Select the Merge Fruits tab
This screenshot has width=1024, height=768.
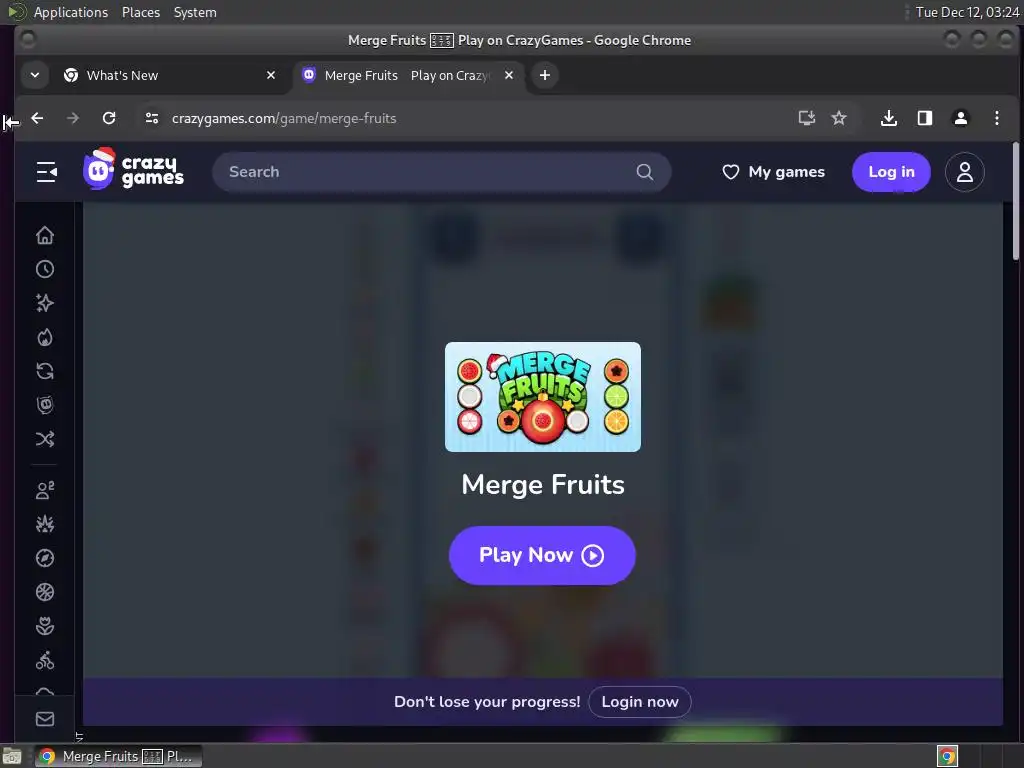coord(407,75)
